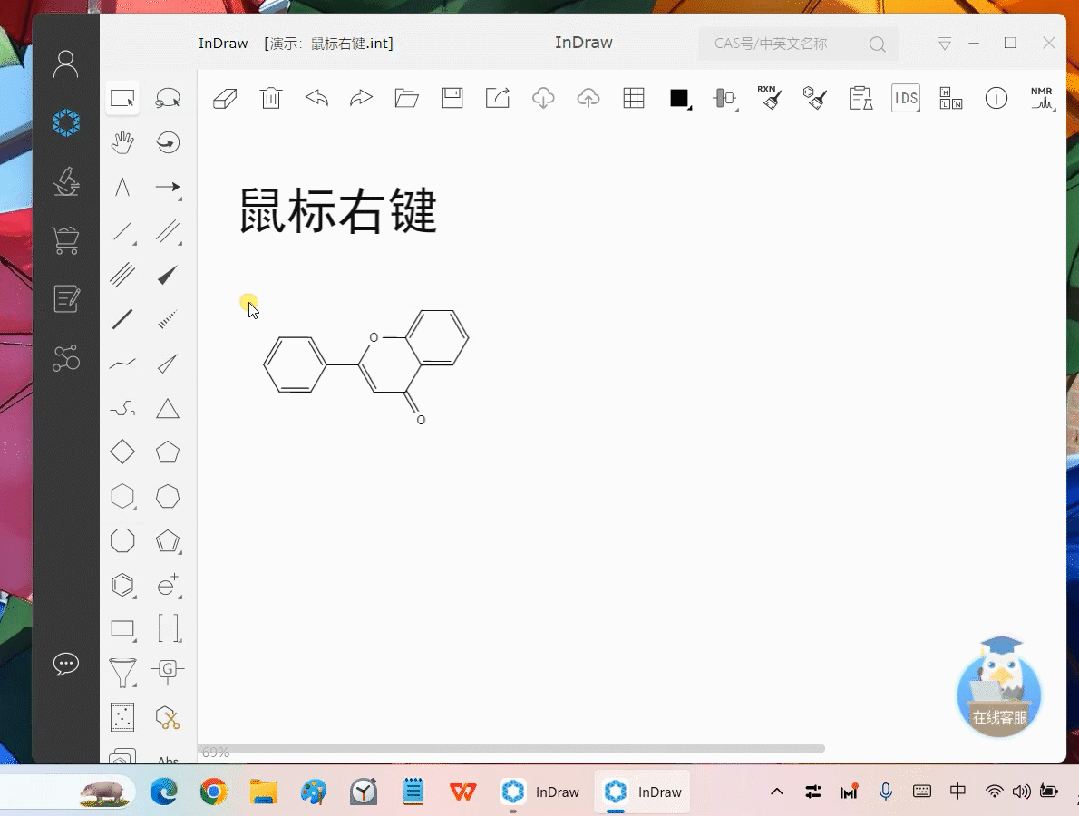This screenshot has height=816, width=1079.
Task: Pick the reaction arrow tool
Action: click(168, 187)
